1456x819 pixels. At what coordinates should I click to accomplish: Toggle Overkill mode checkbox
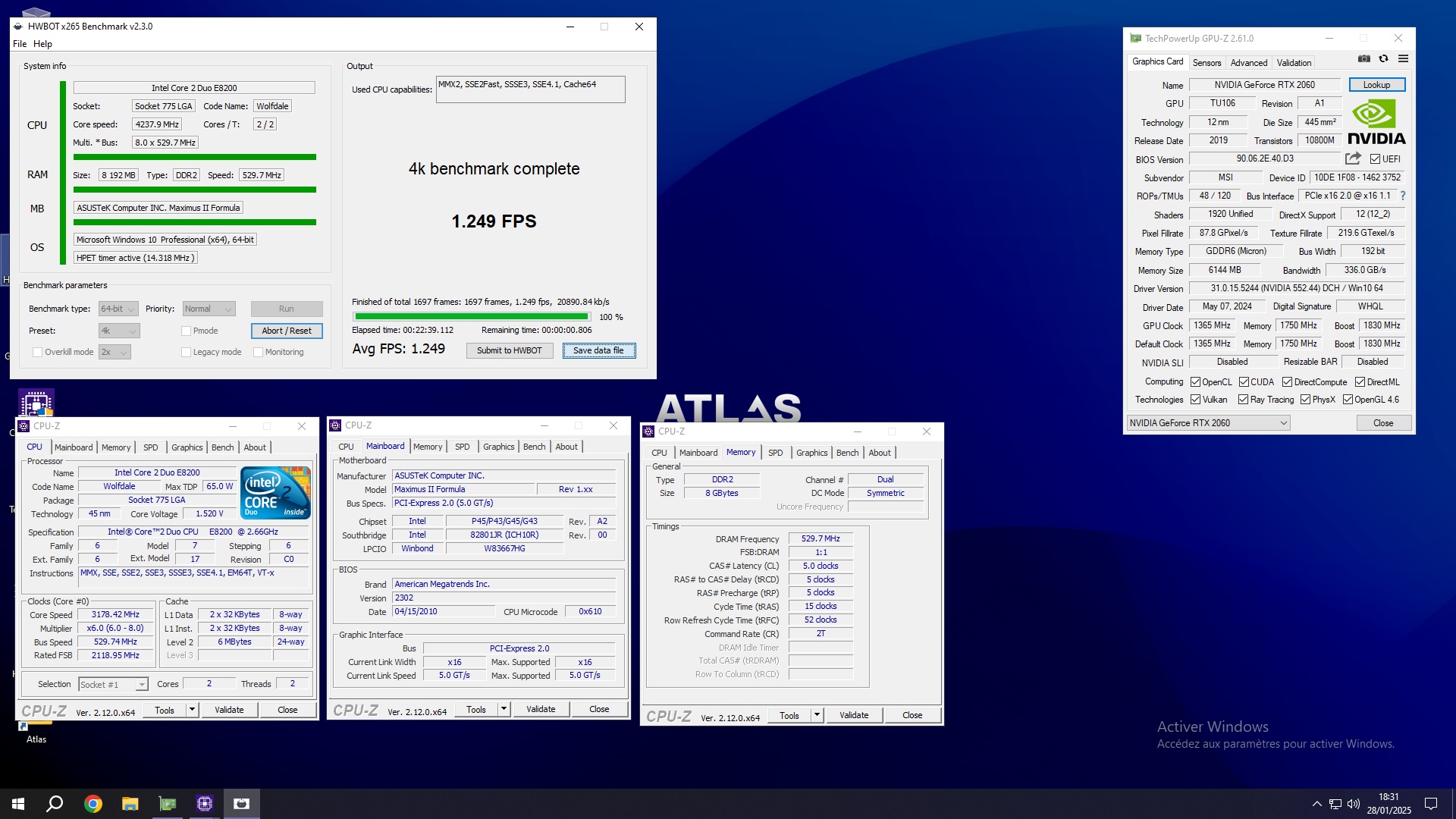(x=37, y=352)
